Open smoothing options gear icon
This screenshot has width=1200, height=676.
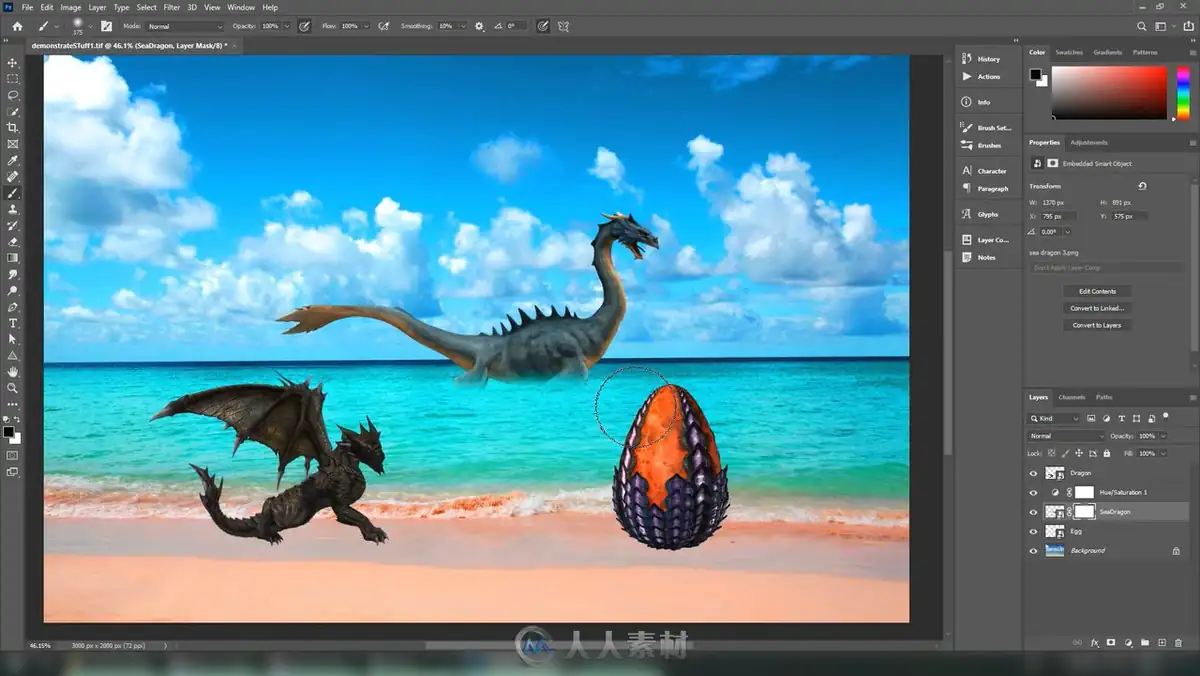pos(479,26)
